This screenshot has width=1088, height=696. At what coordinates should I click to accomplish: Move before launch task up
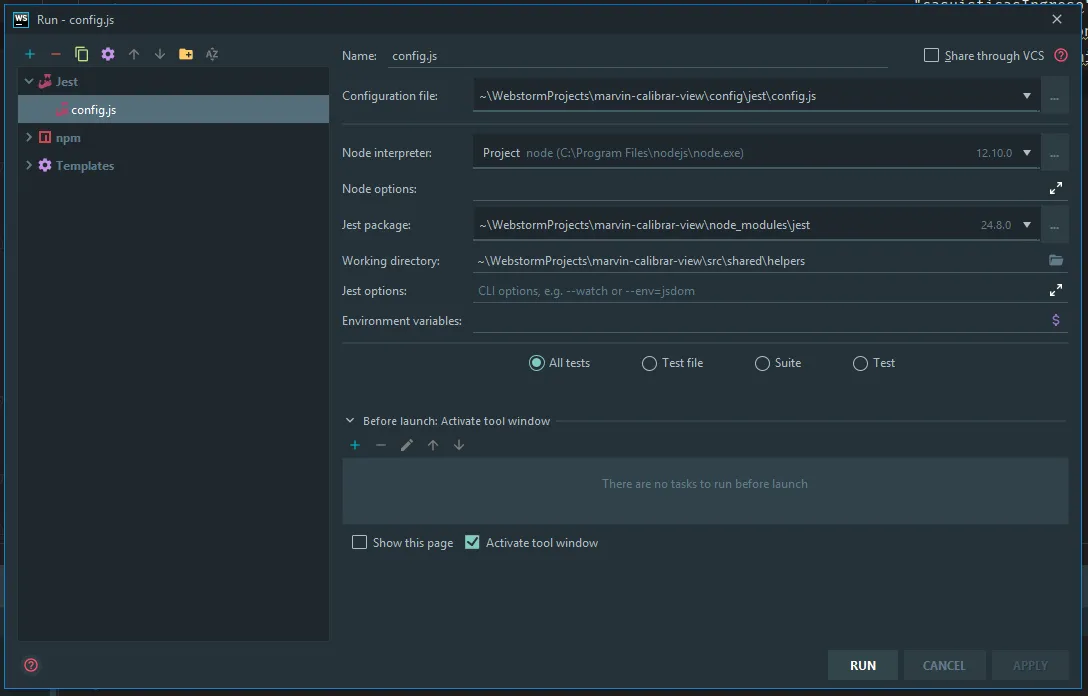pos(433,445)
